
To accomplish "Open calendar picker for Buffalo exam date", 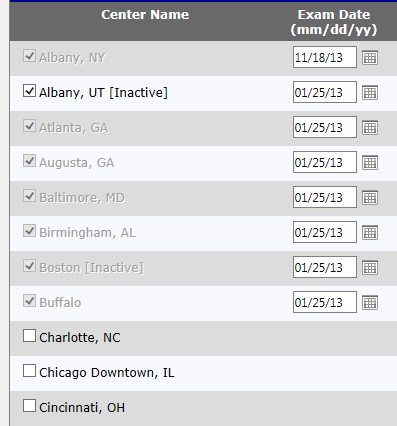I will 370,303.
